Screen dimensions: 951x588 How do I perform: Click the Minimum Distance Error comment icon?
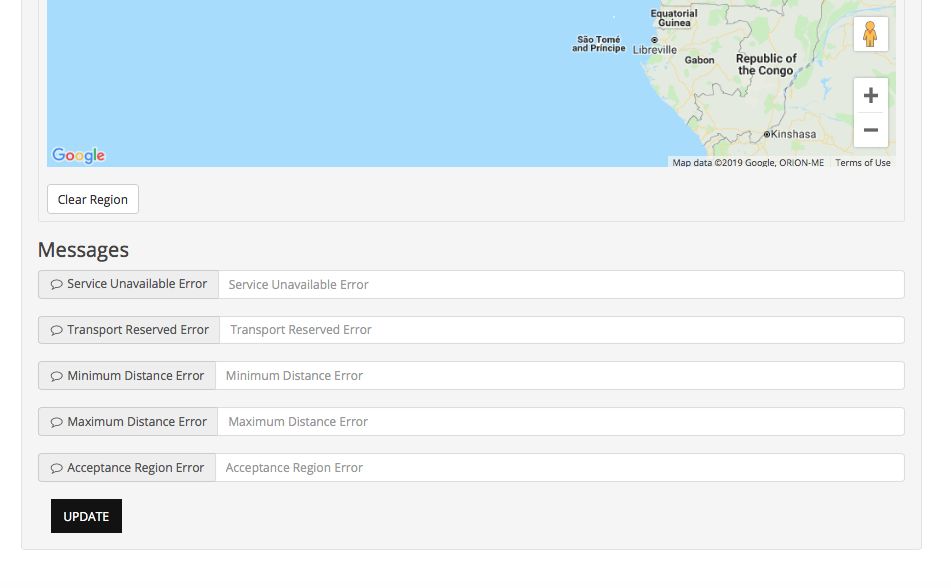pos(56,376)
